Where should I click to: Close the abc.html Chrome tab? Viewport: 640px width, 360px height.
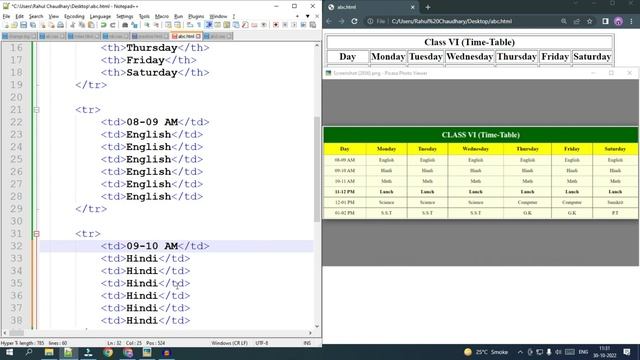point(412,7)
